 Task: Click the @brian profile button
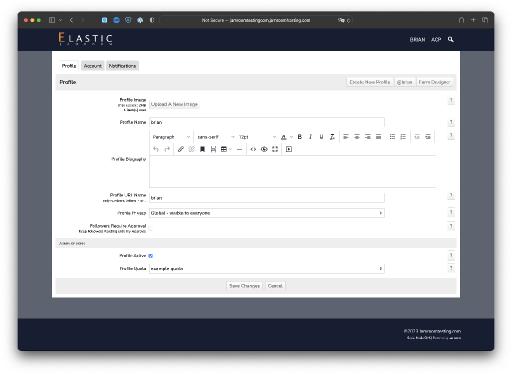[x=405, y=82]
